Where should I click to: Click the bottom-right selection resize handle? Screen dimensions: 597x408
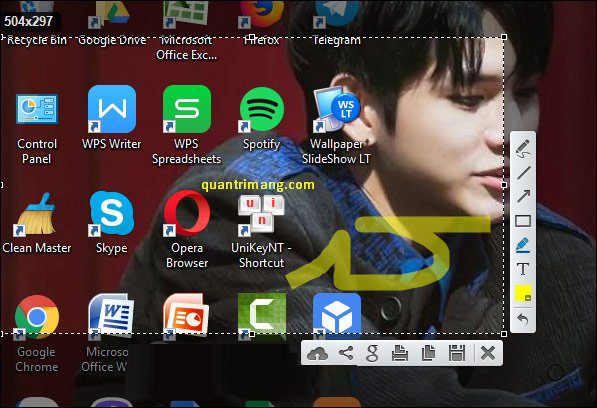click(504, 334)
